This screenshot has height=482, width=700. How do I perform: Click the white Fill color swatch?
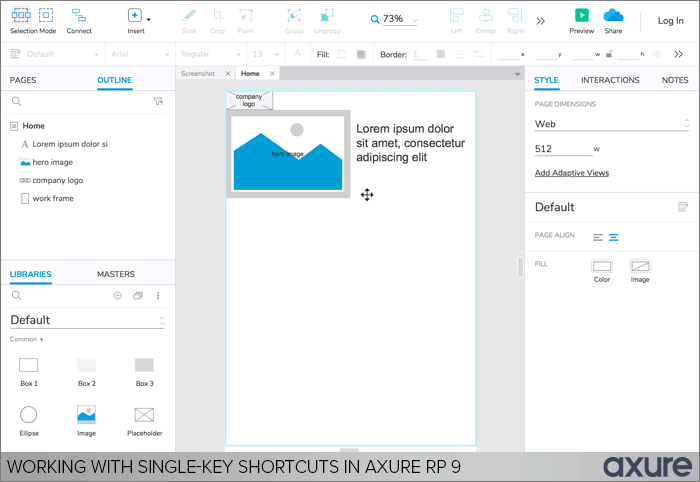(x=342, y=54)
